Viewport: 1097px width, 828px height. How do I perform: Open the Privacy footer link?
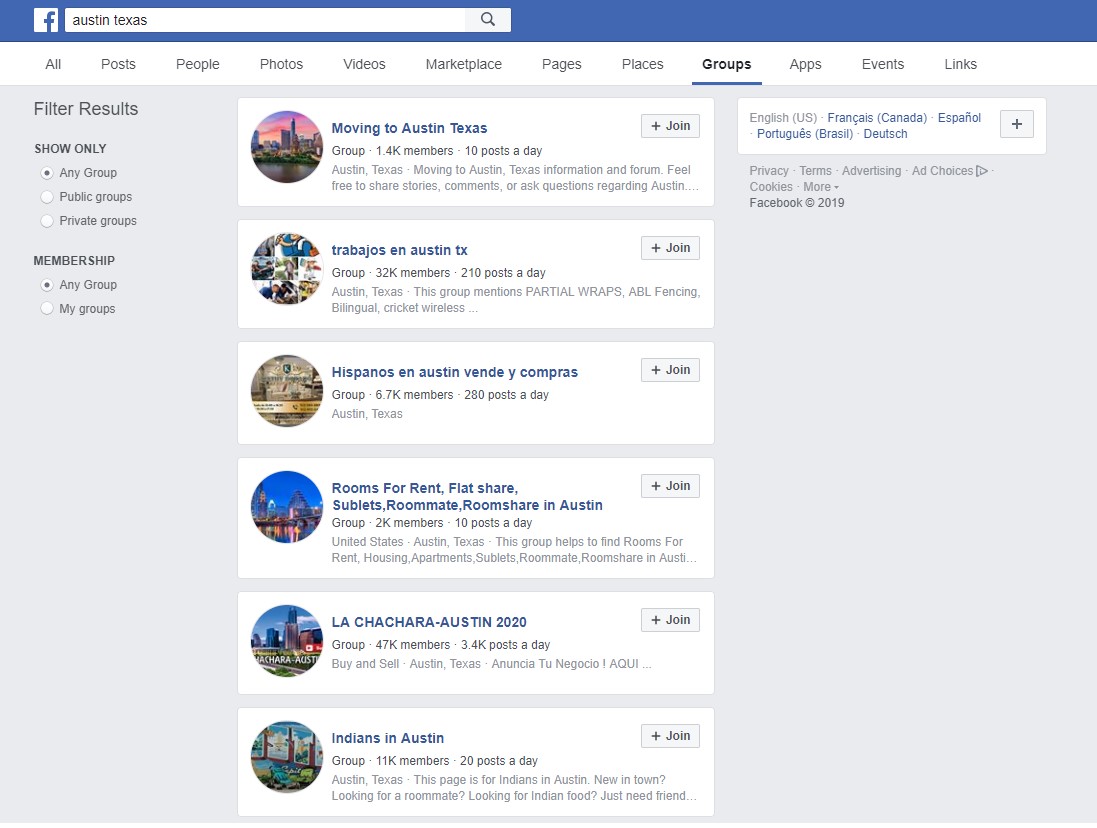tap(769, 171)
